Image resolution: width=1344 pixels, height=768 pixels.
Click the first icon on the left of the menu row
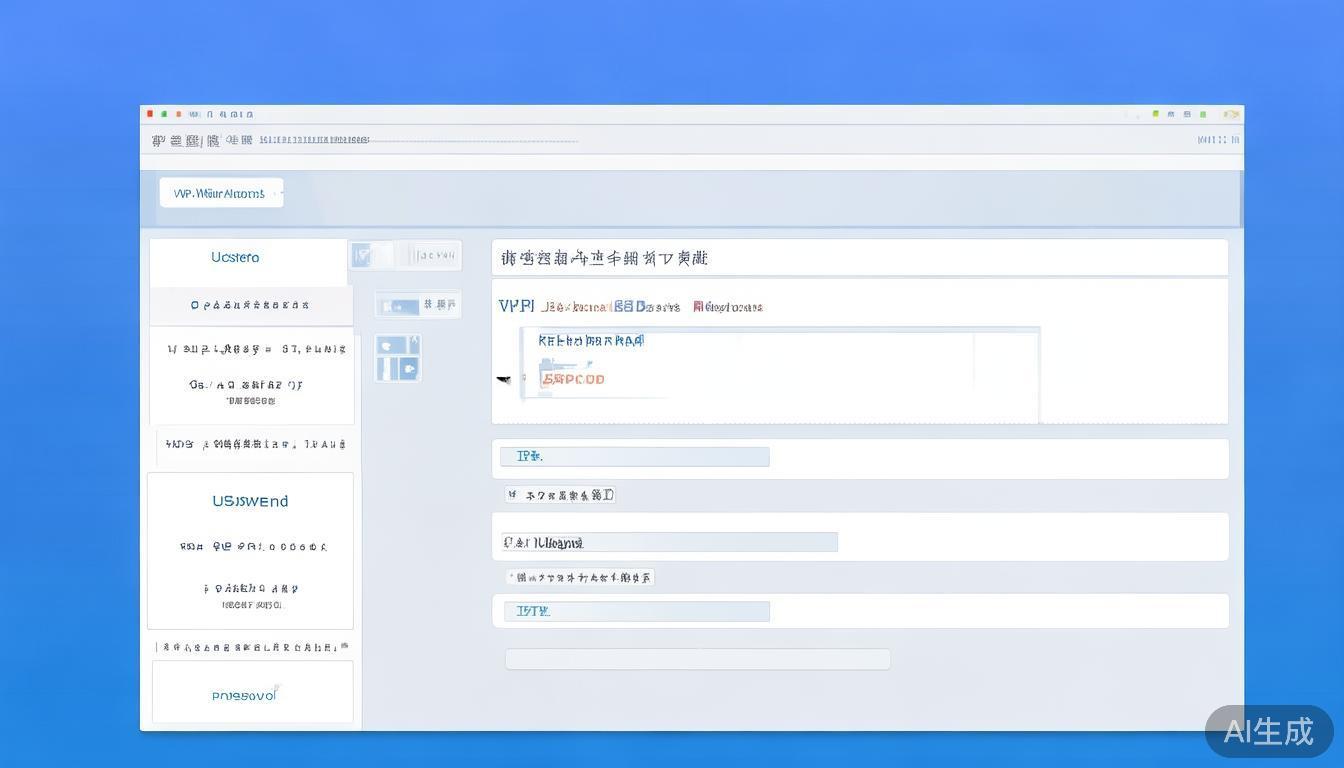(x=158, y=141)
